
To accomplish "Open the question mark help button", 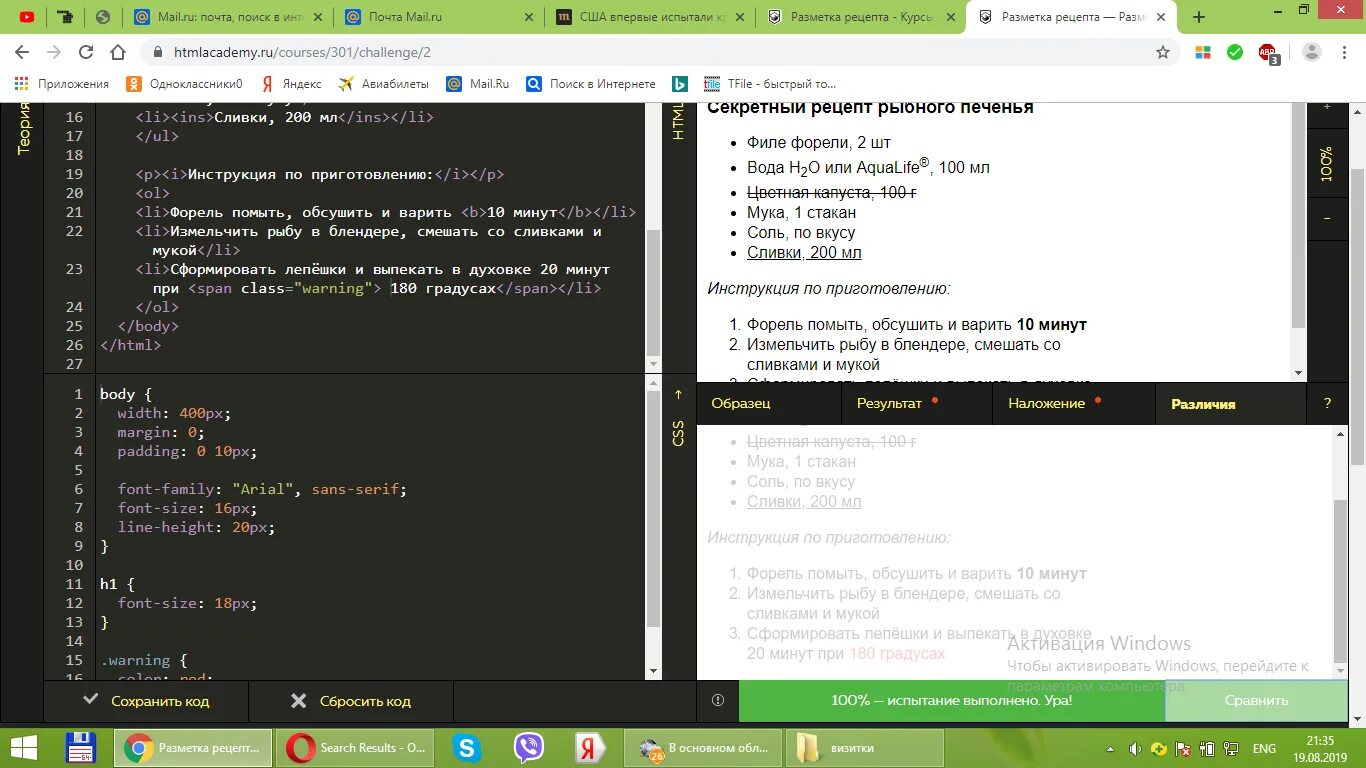I will [1327, 403].
